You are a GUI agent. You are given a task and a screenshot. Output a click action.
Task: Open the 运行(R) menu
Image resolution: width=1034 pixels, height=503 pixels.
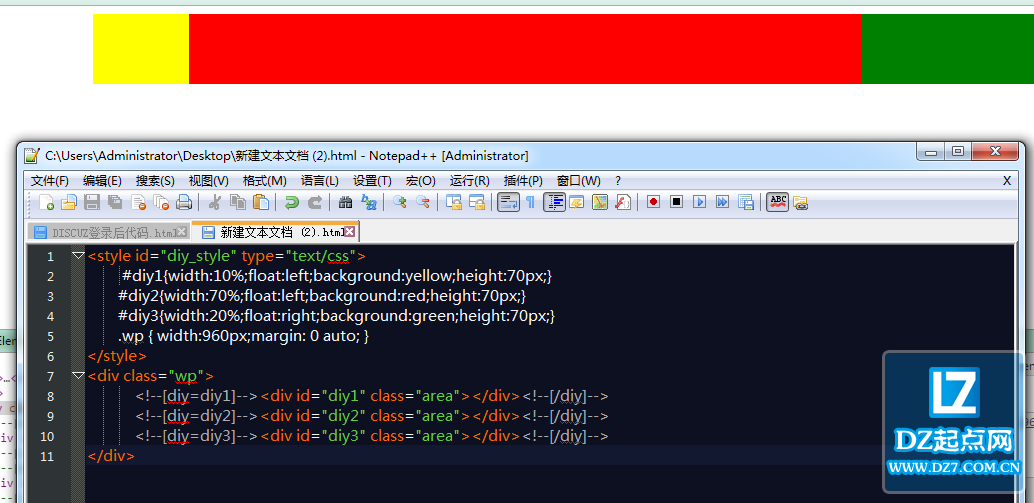[x=470, y=181]
